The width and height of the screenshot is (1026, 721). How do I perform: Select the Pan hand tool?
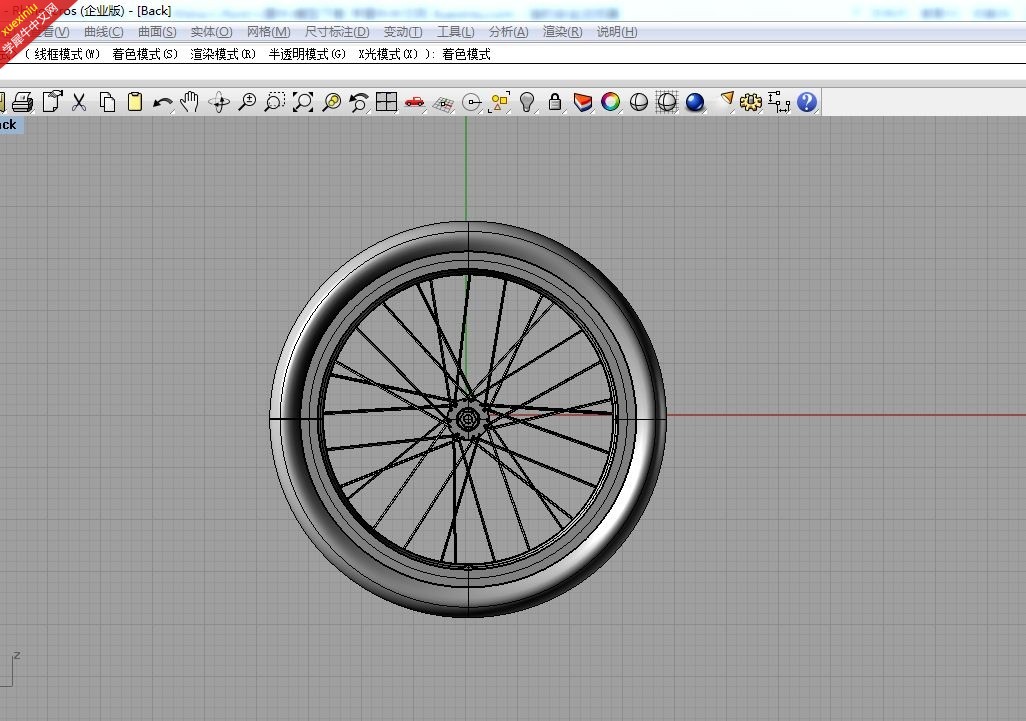tap(190, 102)
